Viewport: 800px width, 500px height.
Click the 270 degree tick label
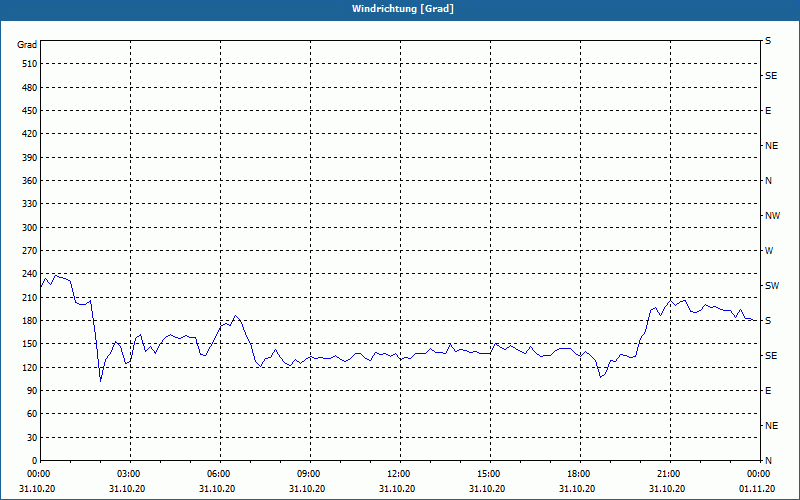pyautogui.click(x=30, y=251)
